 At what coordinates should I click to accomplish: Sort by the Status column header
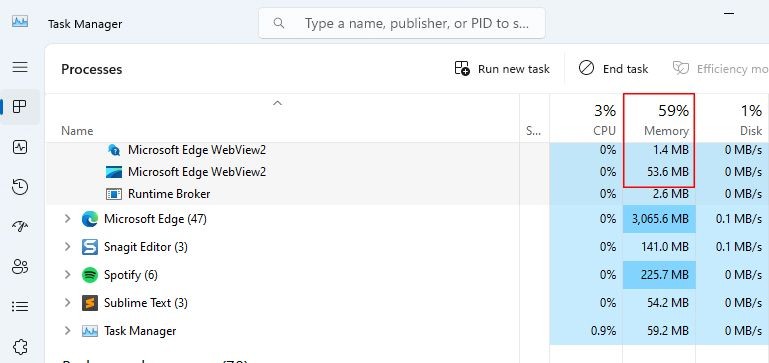(x=534, y=131)
